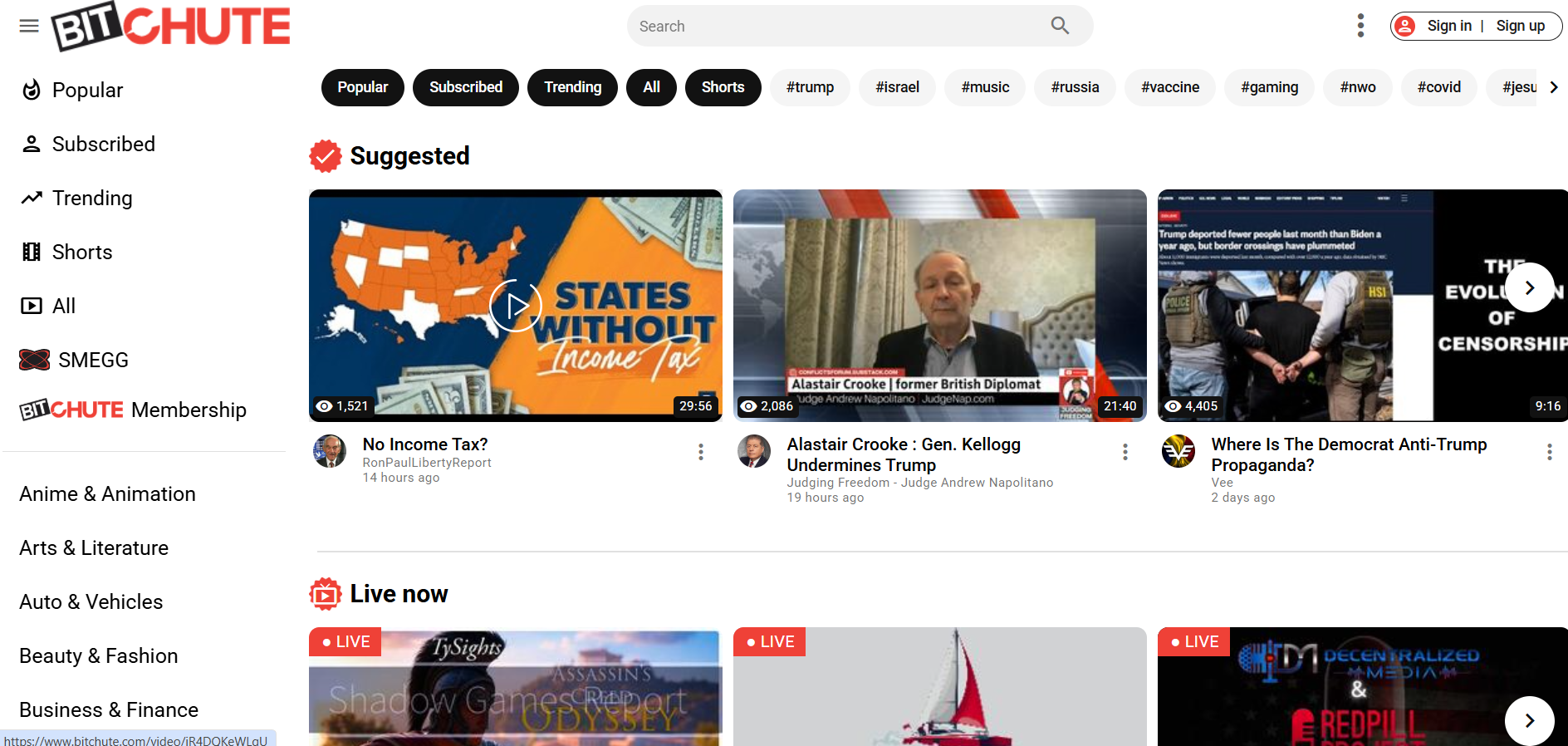Click Sign up link
1568x746 pixels.
(x=1521, y=26)
